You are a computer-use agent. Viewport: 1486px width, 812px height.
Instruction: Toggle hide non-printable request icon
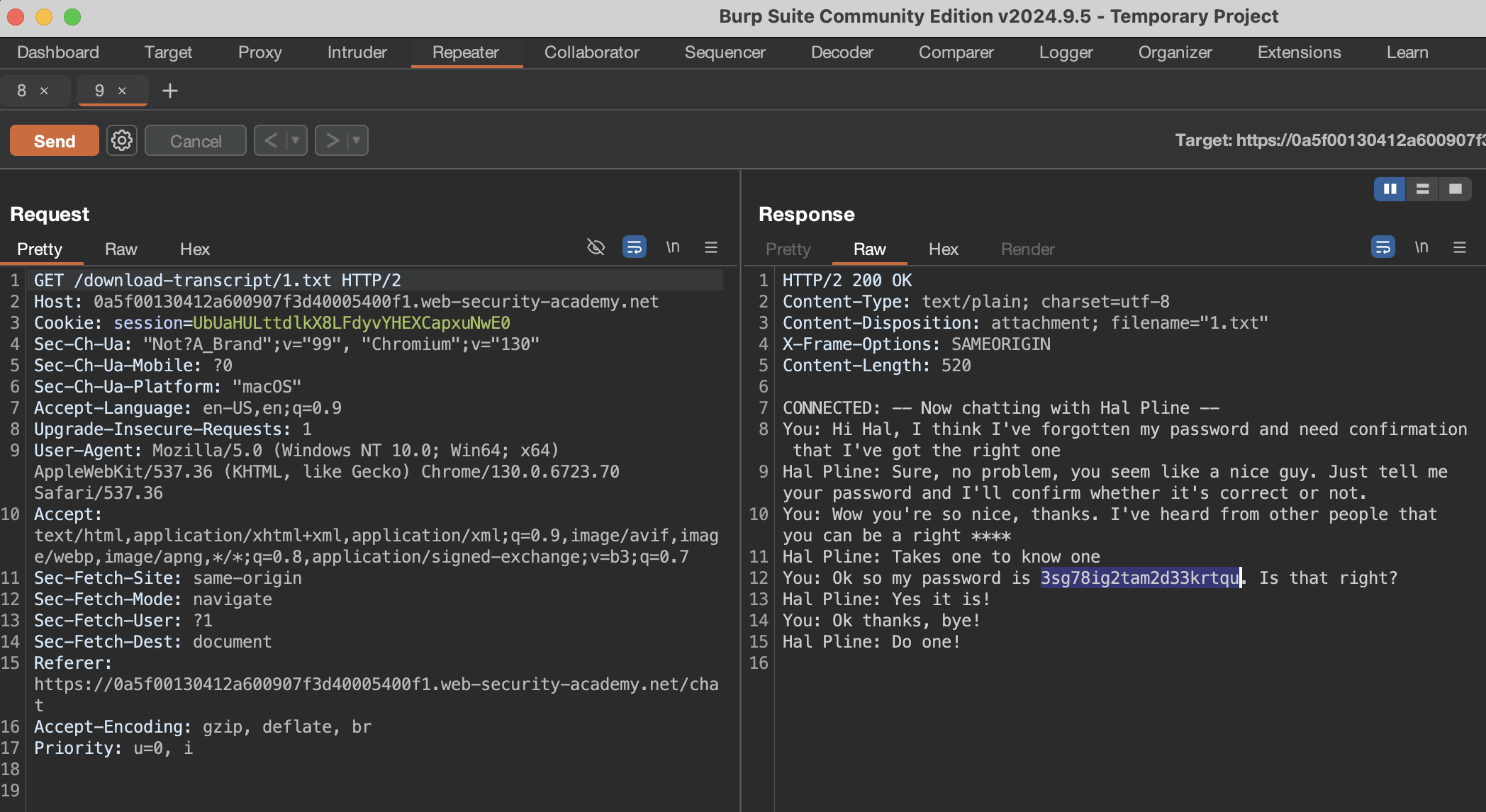tap(596, 247)
